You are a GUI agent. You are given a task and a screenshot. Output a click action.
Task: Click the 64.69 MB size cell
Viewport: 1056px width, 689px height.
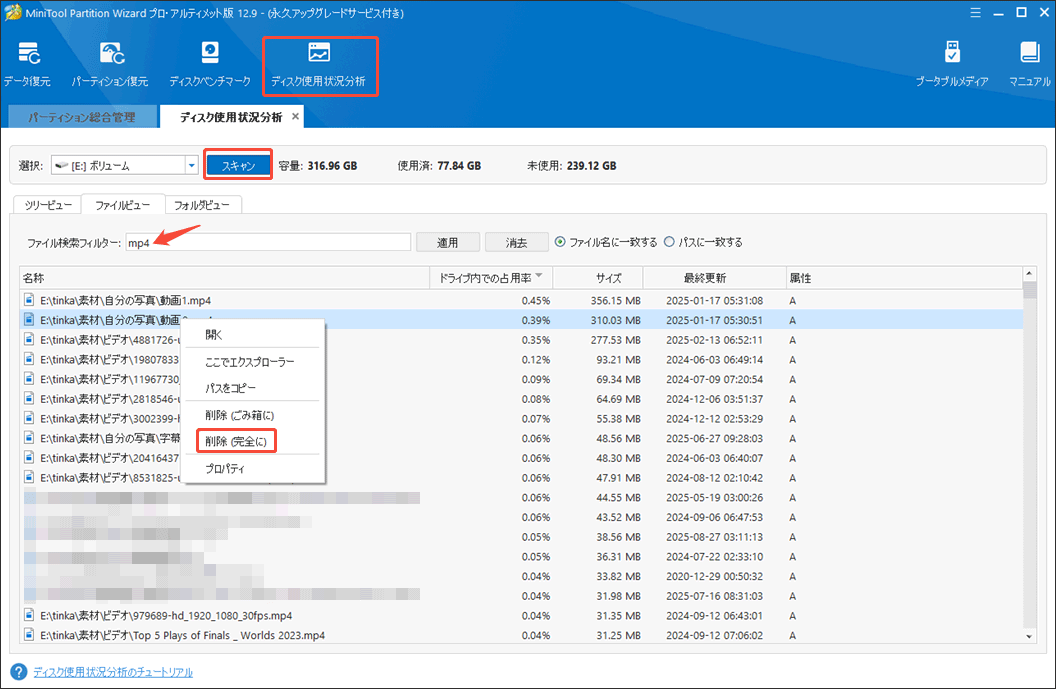(x=618, y=399)
